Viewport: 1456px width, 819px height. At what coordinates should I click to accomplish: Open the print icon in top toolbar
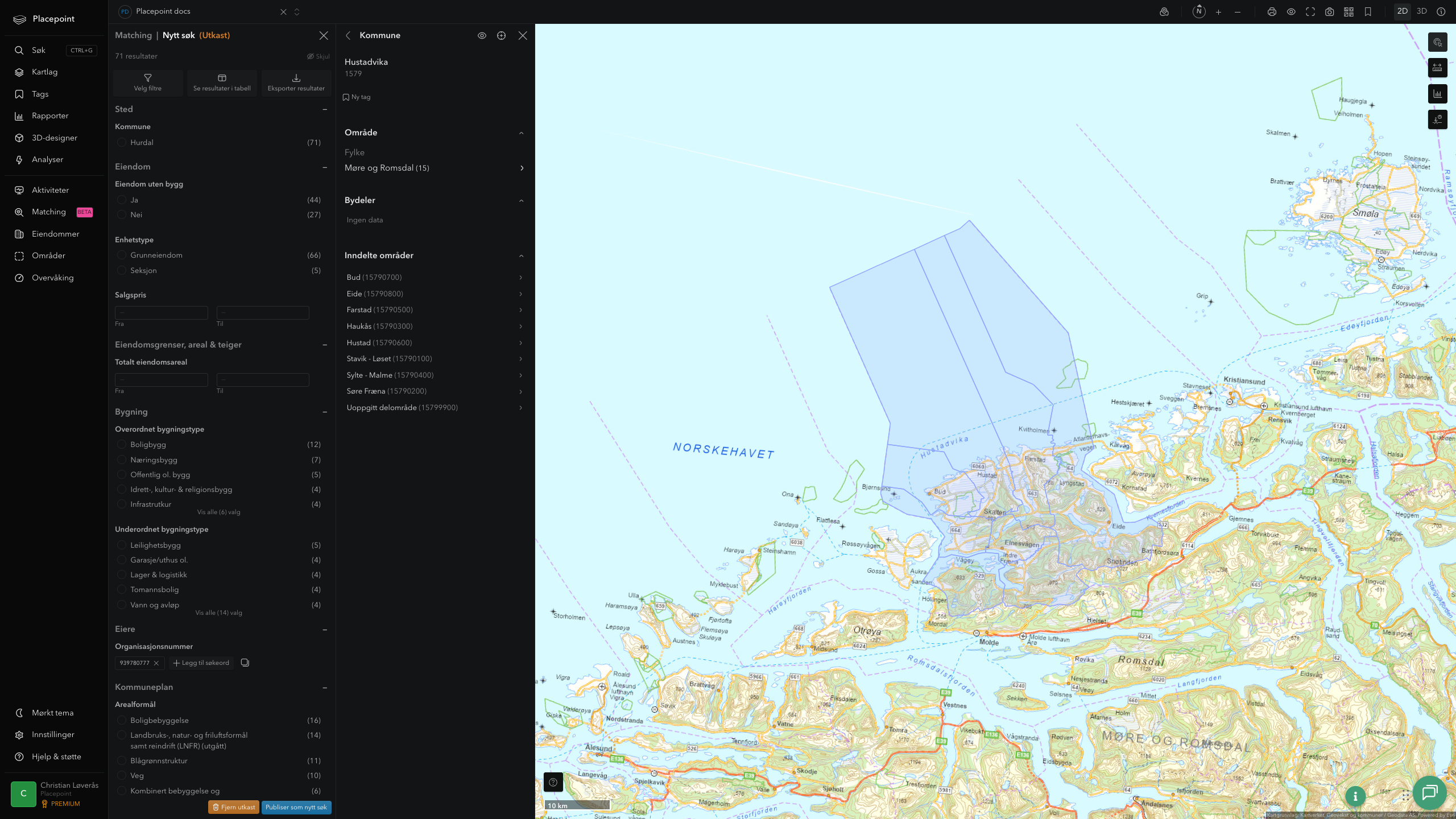pos(1272,12)
